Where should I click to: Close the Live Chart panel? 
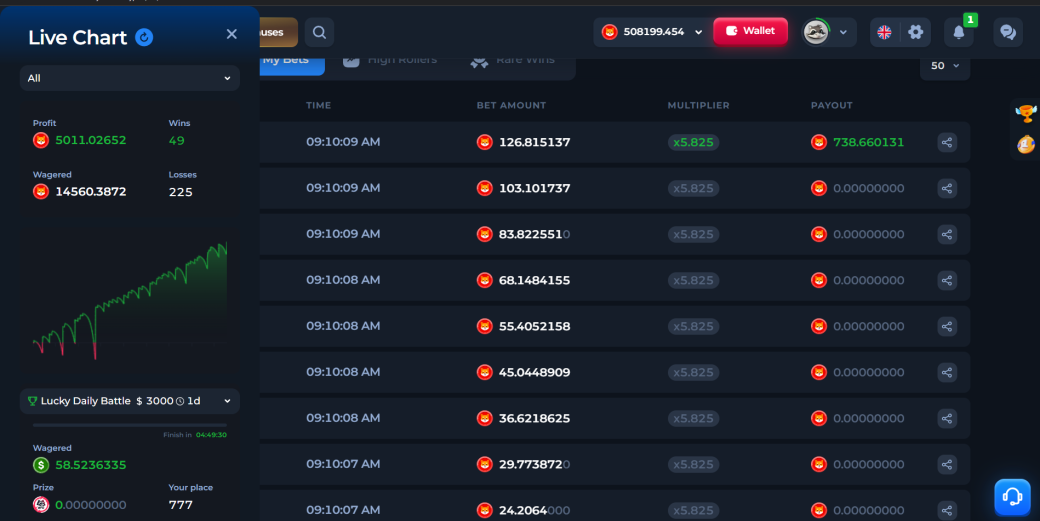click(x=231, y=34)
